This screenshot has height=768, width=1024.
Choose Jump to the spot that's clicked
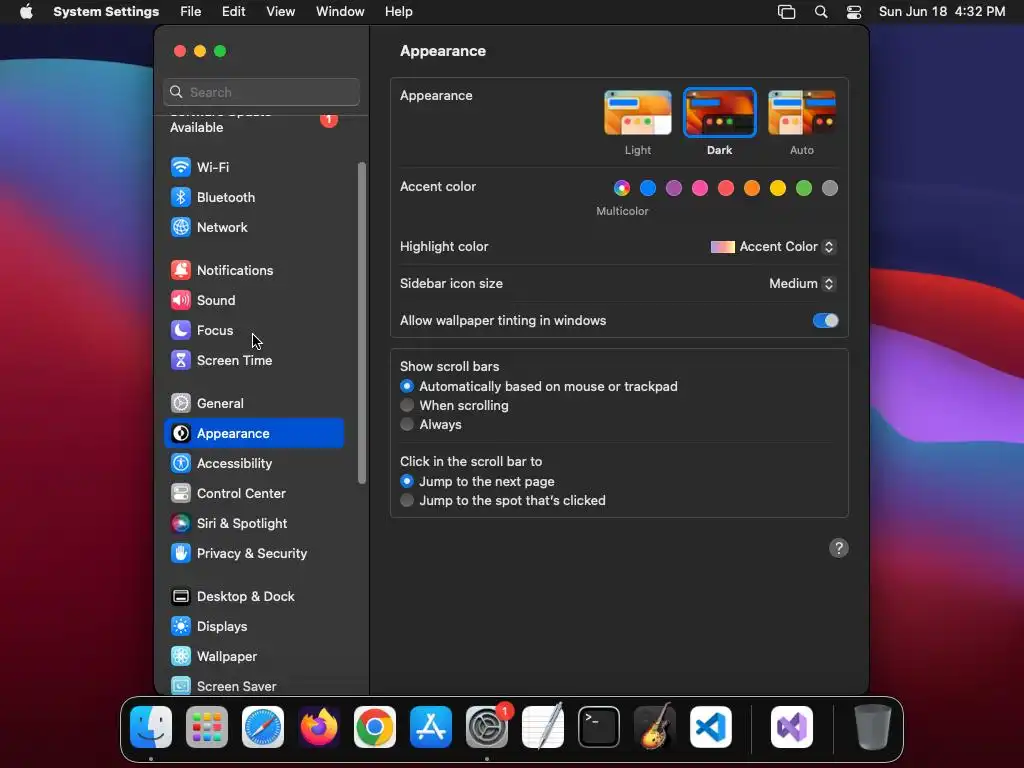[x=407, y=500]
